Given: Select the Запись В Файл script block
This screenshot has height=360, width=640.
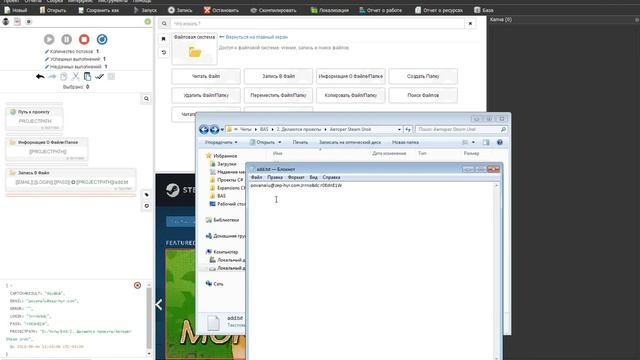Looking at the screenshot, I should click(71, 179).
